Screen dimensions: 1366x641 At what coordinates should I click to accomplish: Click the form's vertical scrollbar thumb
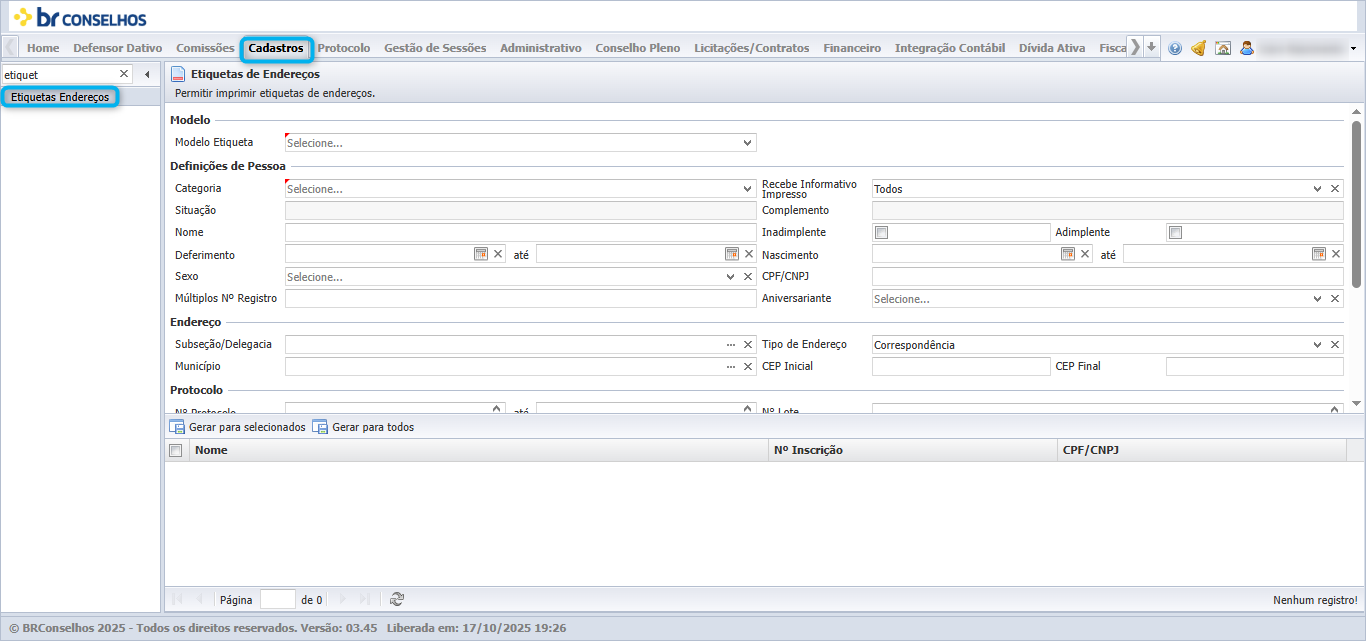coord(1356,204)
